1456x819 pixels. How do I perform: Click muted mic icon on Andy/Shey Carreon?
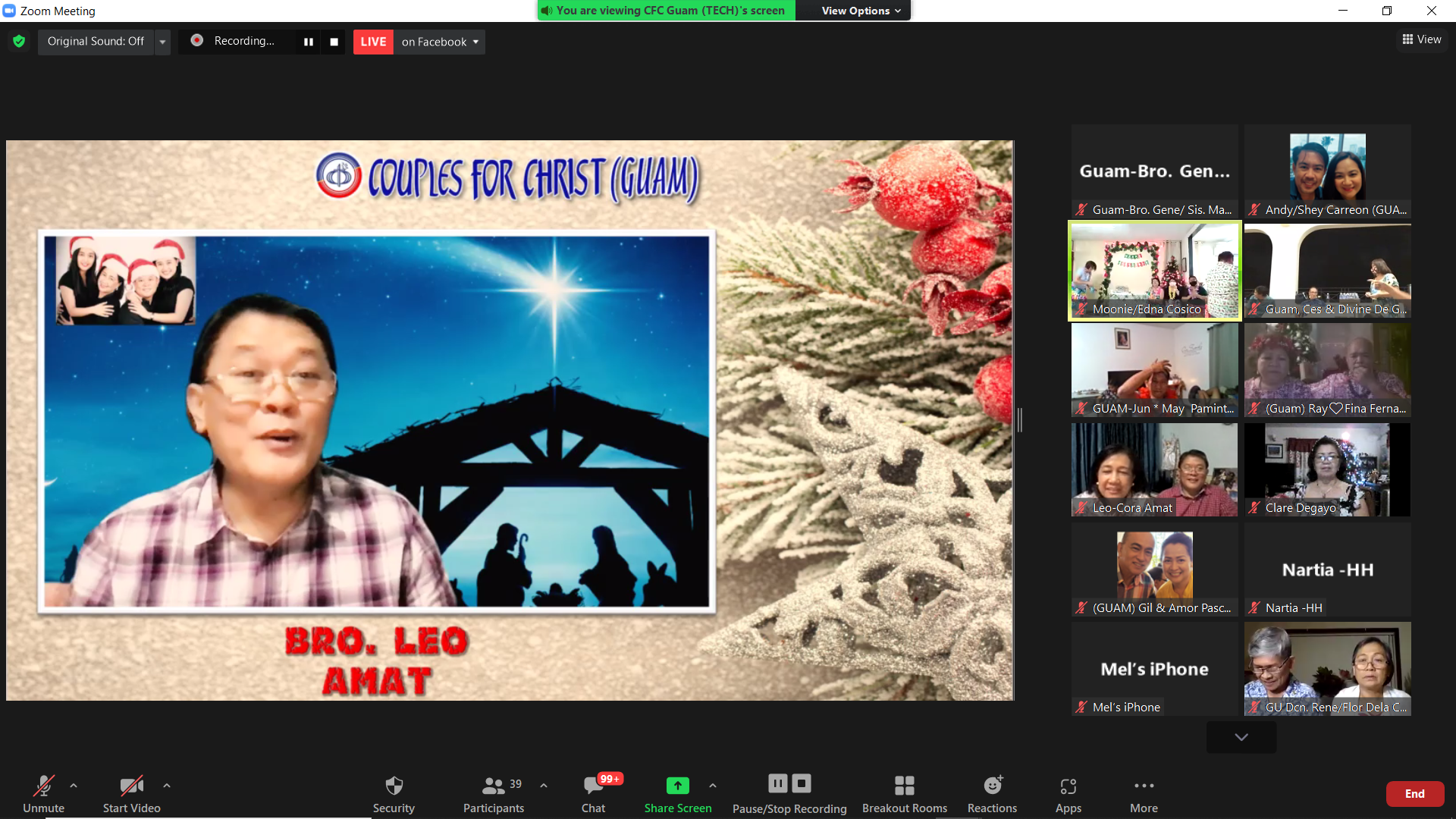pyautogui.click(x=1254, y=210)
